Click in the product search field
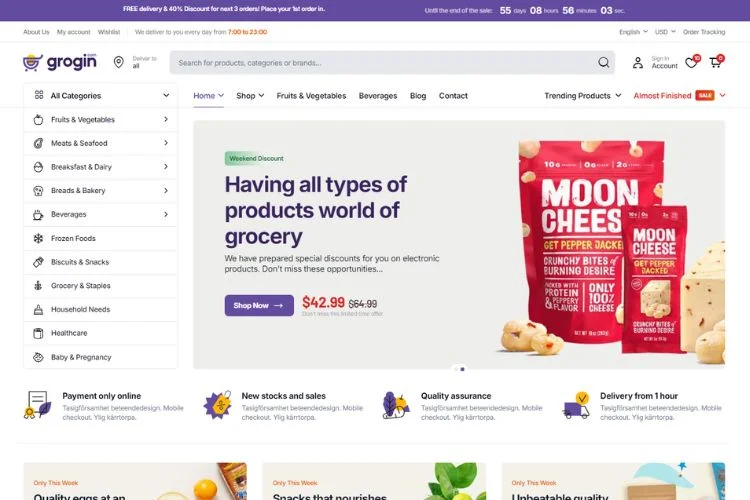Viewport: 750px width, 500px height. 383,63
